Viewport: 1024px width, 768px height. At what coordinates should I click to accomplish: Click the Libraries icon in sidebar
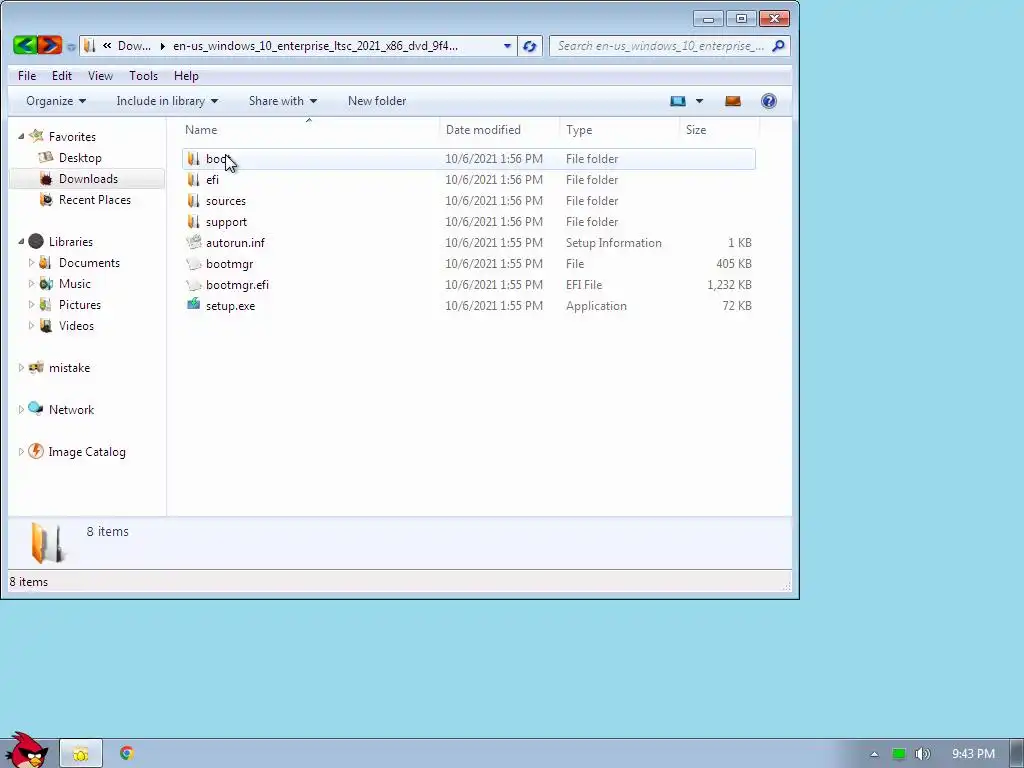coord(37,242)
